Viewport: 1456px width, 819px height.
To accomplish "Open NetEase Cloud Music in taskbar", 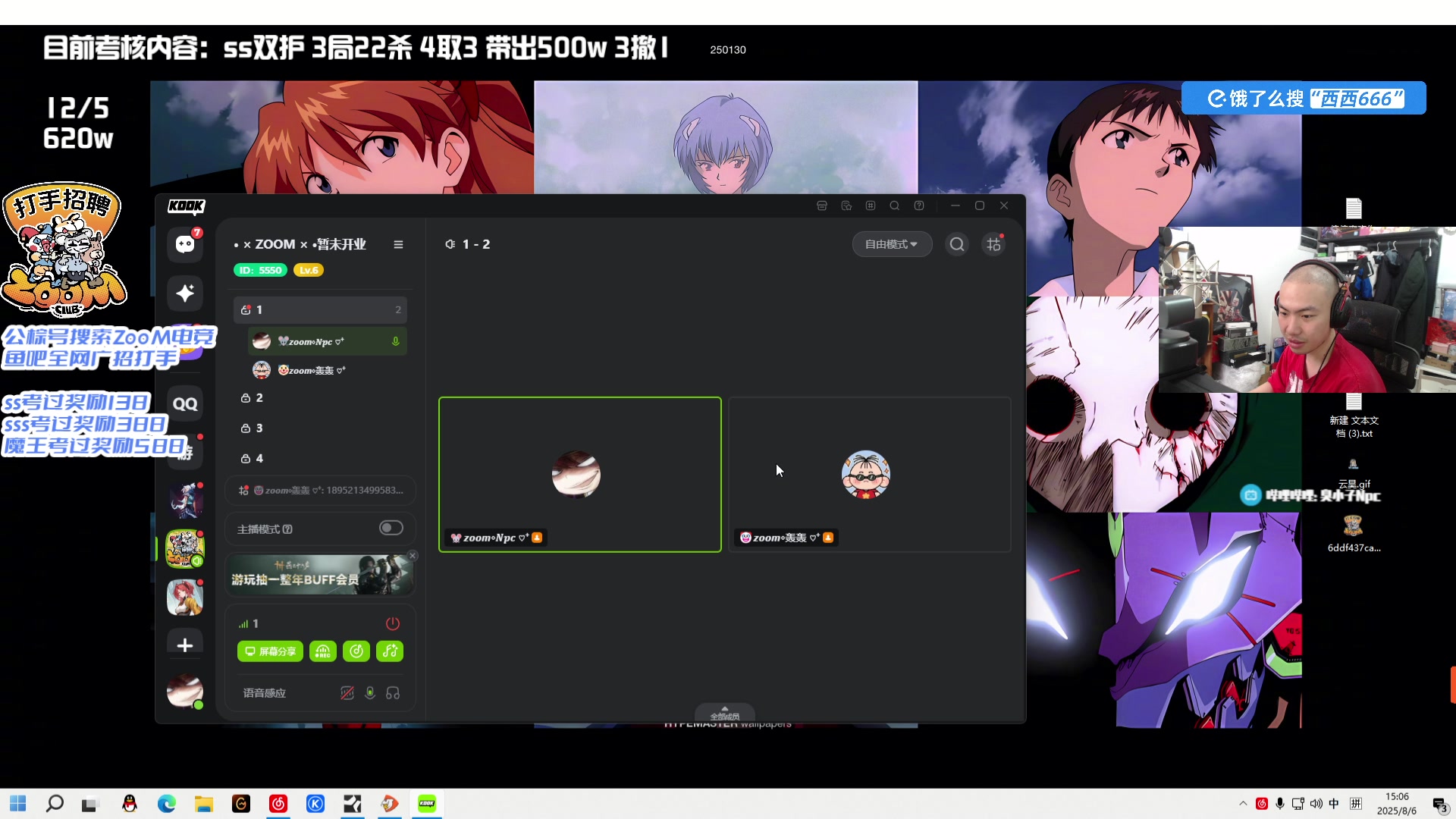I will click(278, 804).
